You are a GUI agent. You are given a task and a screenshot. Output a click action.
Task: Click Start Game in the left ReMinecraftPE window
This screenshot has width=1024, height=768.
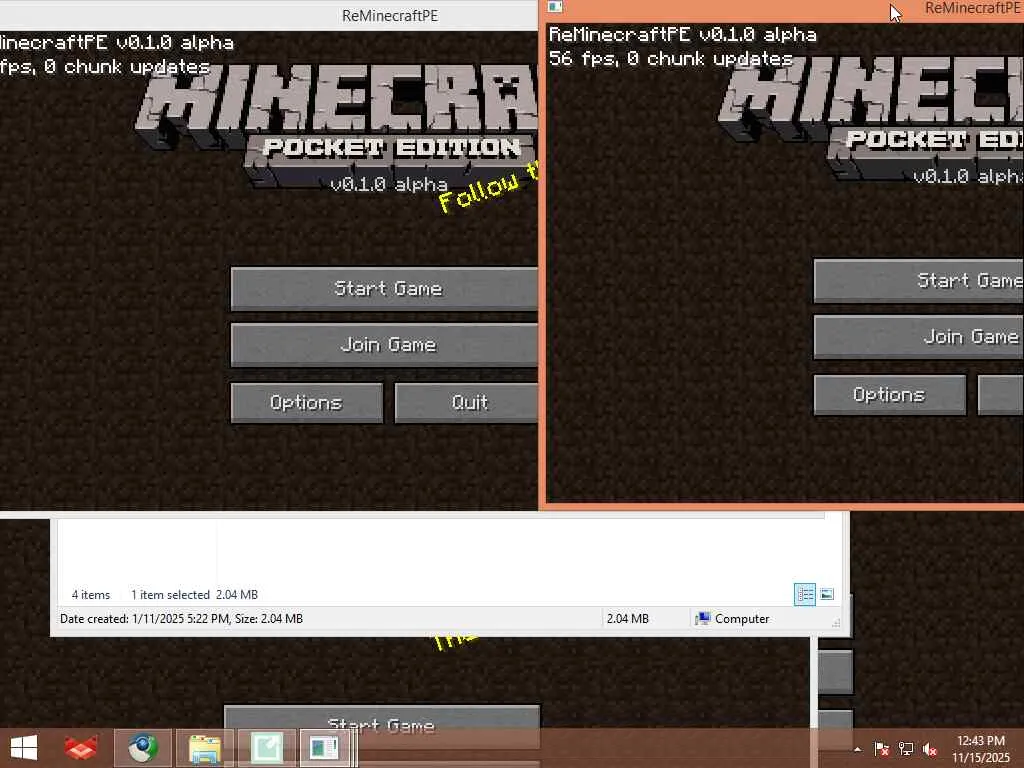click(x=384, y=288)
